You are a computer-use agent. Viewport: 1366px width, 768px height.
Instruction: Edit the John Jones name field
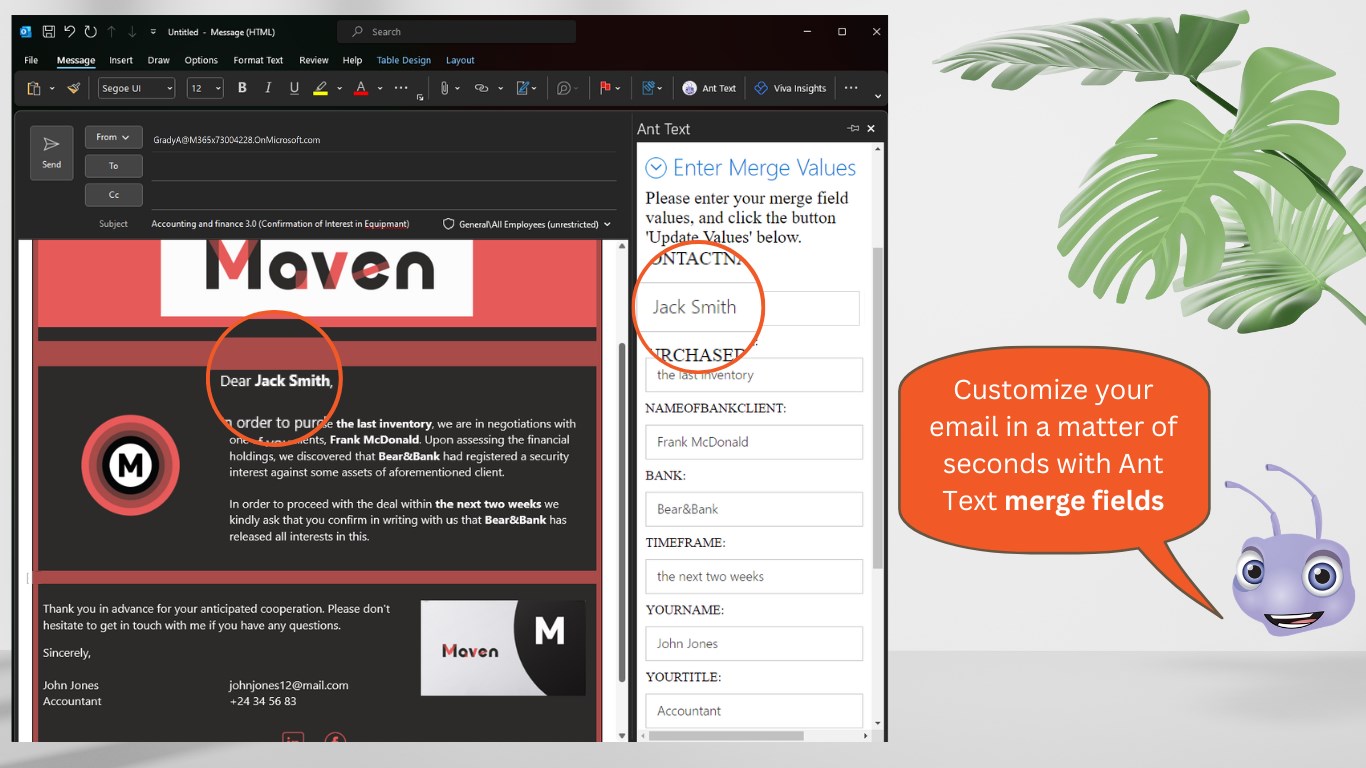(x=754, y=643)
